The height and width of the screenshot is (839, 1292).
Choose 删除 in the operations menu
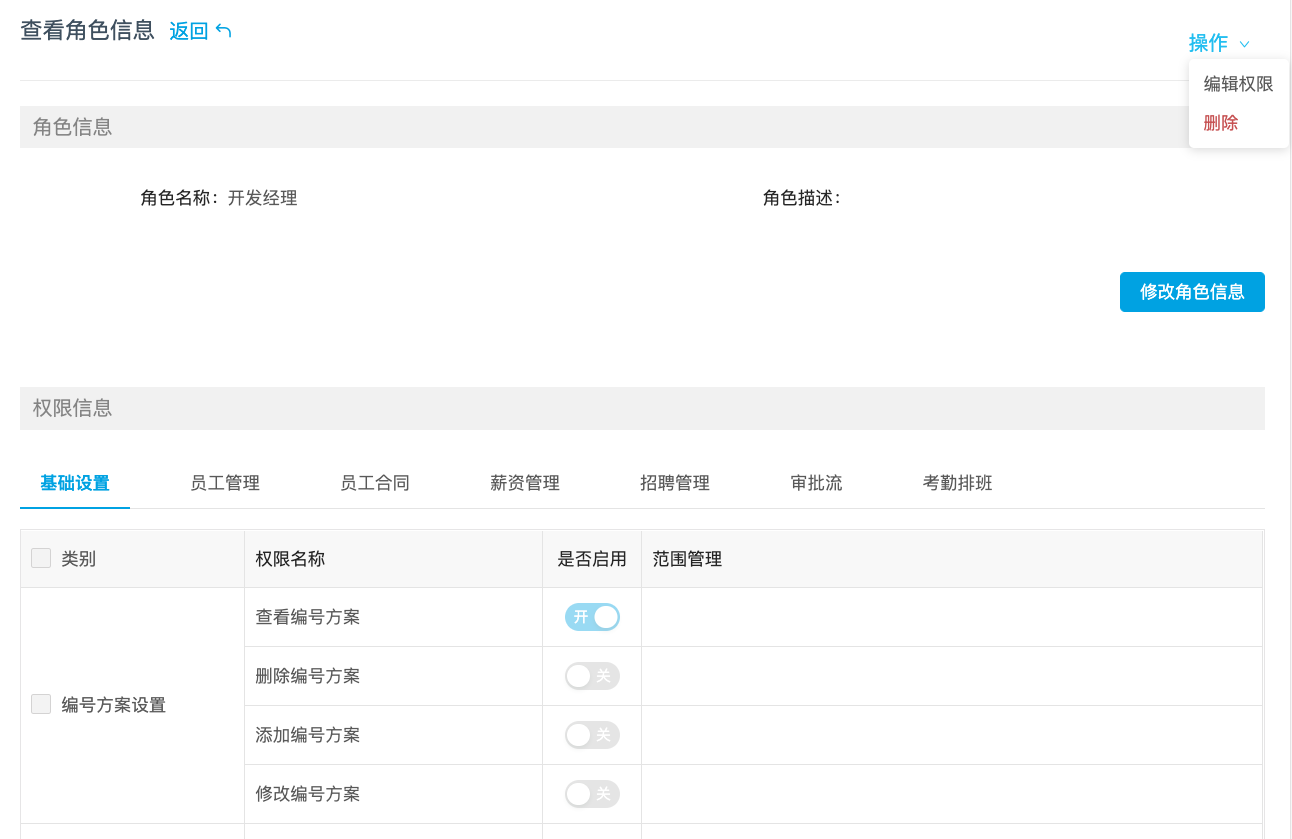click(x=1221, y=123)
